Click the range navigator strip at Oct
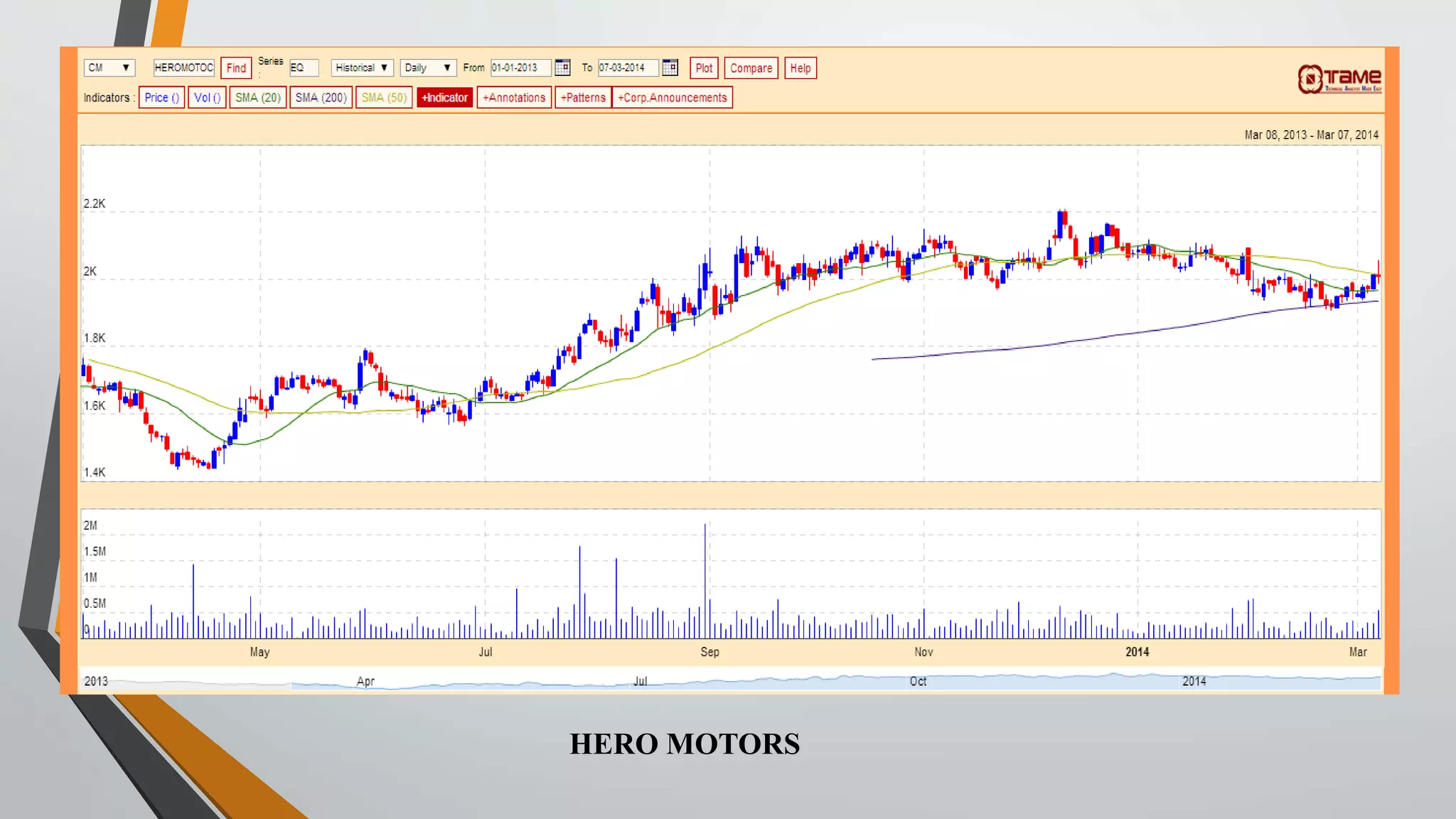Viewport: 1456px width, 819px height. [918, 681]
